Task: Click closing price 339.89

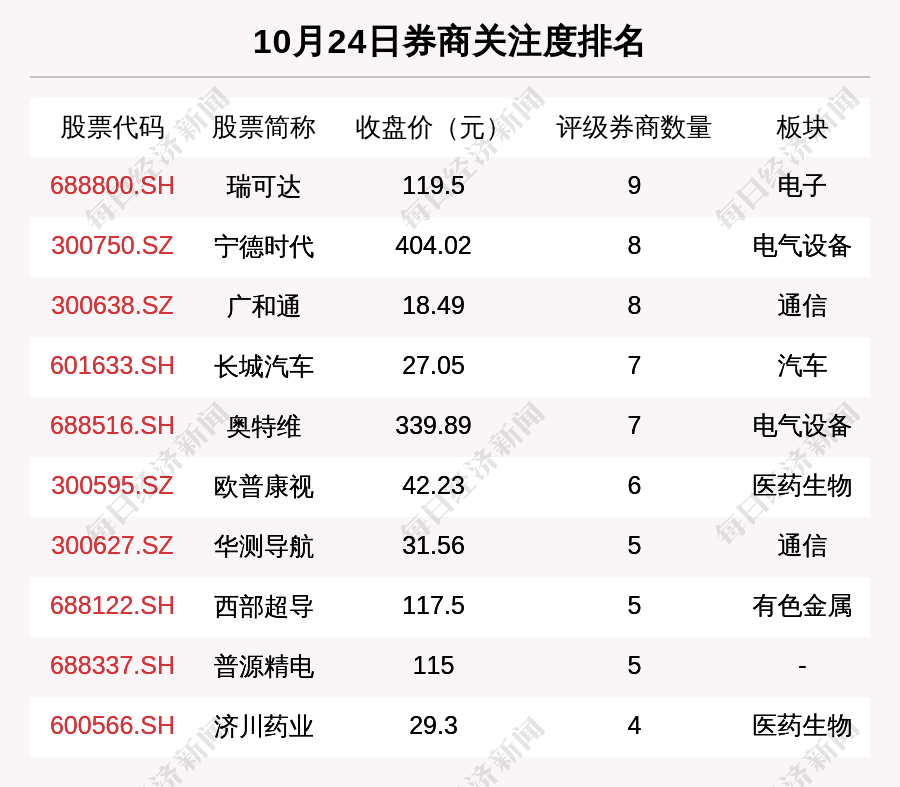Action: 433,426
